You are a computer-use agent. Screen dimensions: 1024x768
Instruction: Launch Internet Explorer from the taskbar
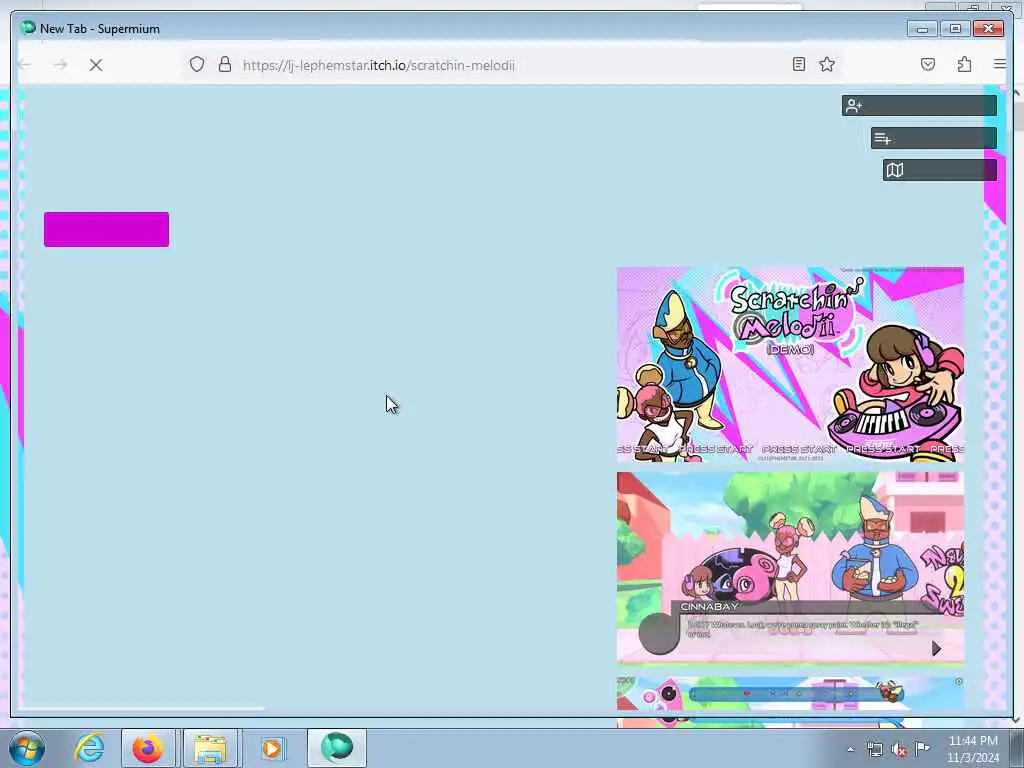coord(89,748)
